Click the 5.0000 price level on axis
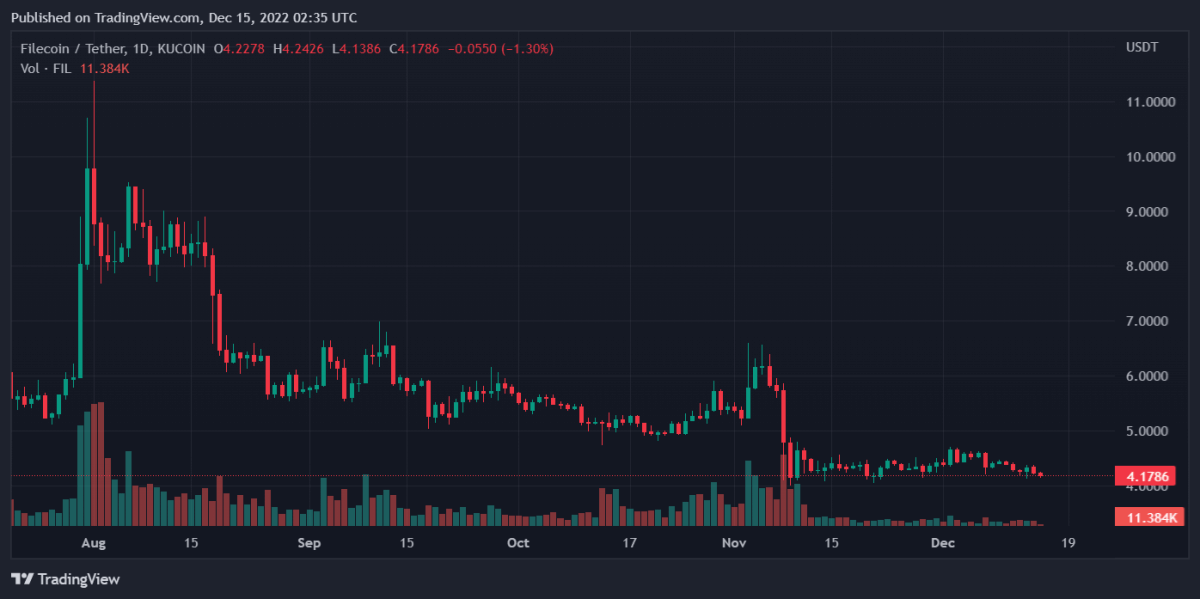Screen dimensions: 1200x599 [1149, 431]
